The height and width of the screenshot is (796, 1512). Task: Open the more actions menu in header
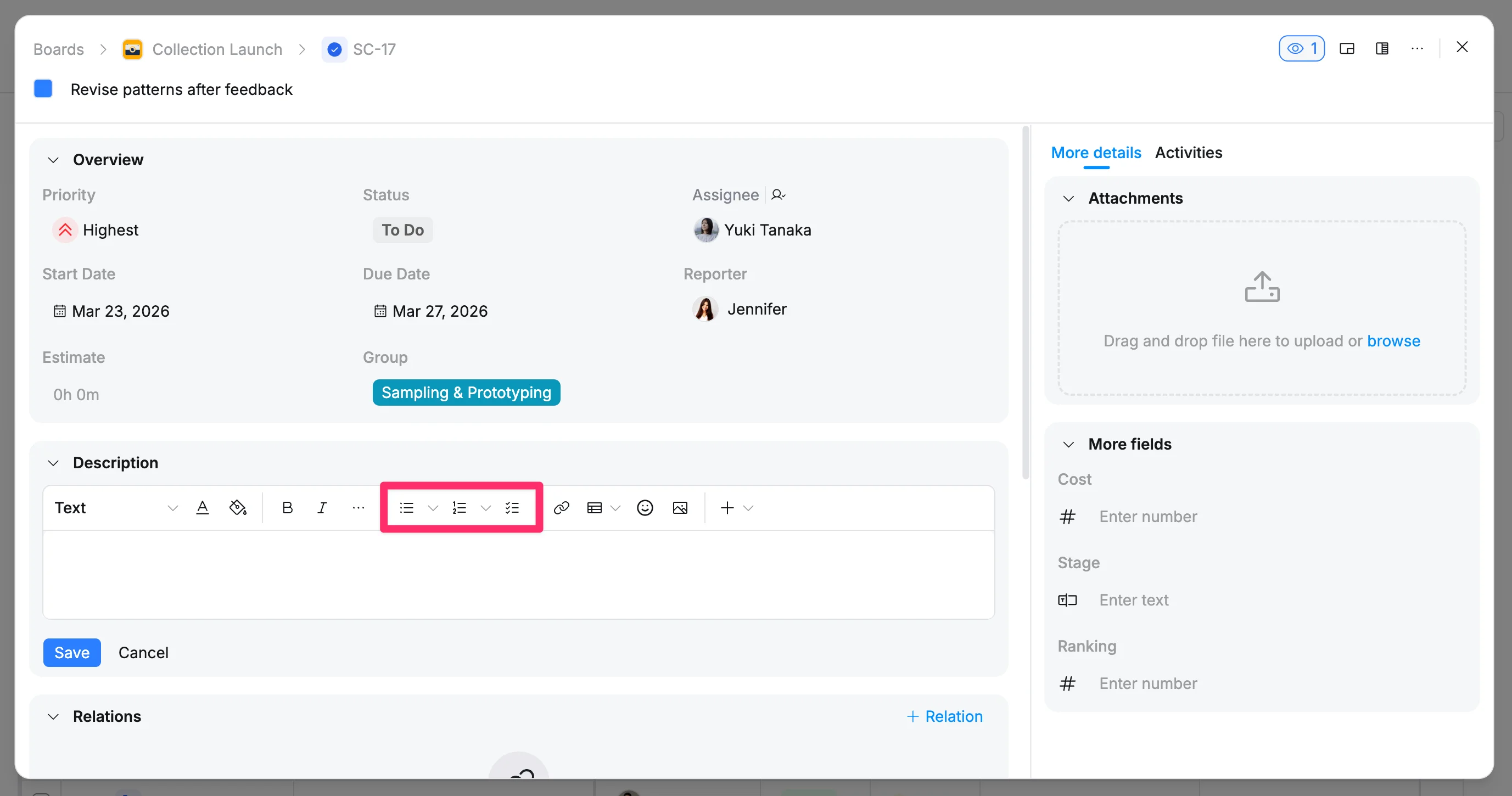1418,48
